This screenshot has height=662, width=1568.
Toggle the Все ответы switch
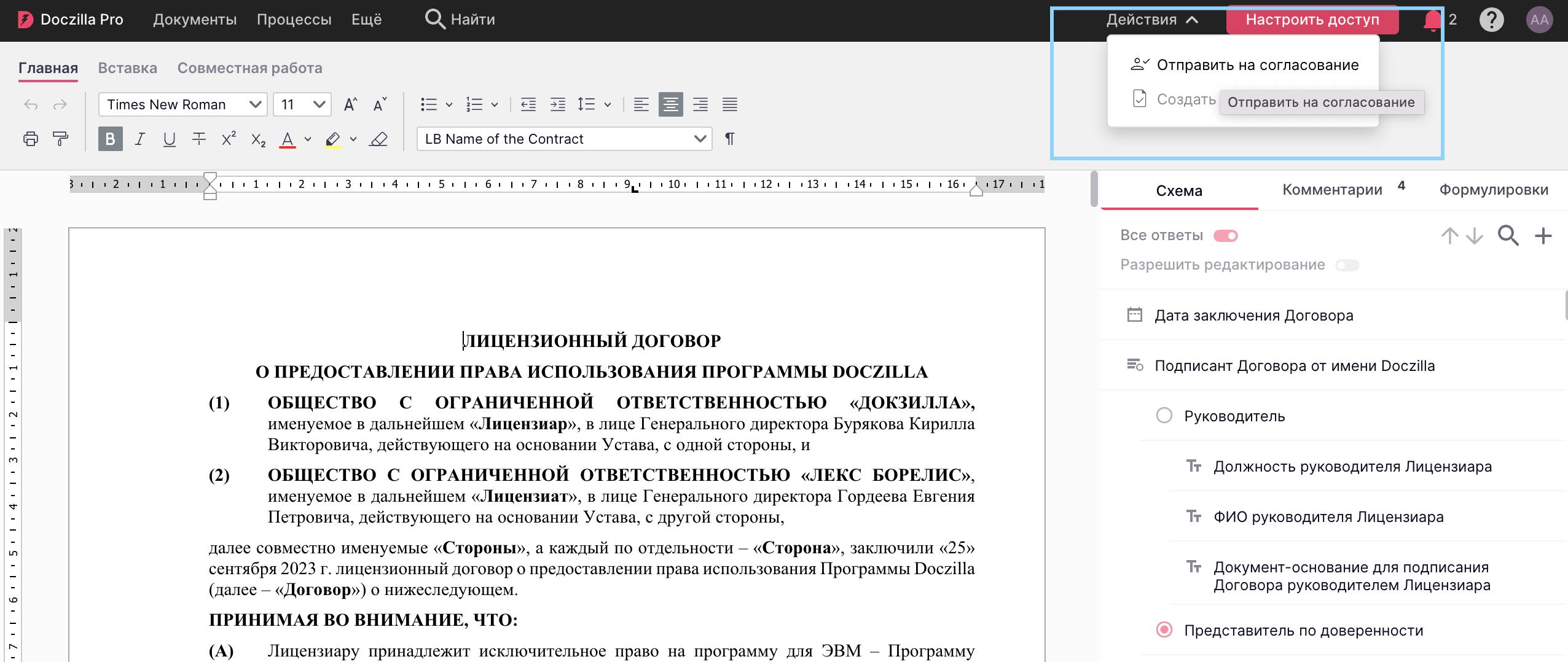1225,236
